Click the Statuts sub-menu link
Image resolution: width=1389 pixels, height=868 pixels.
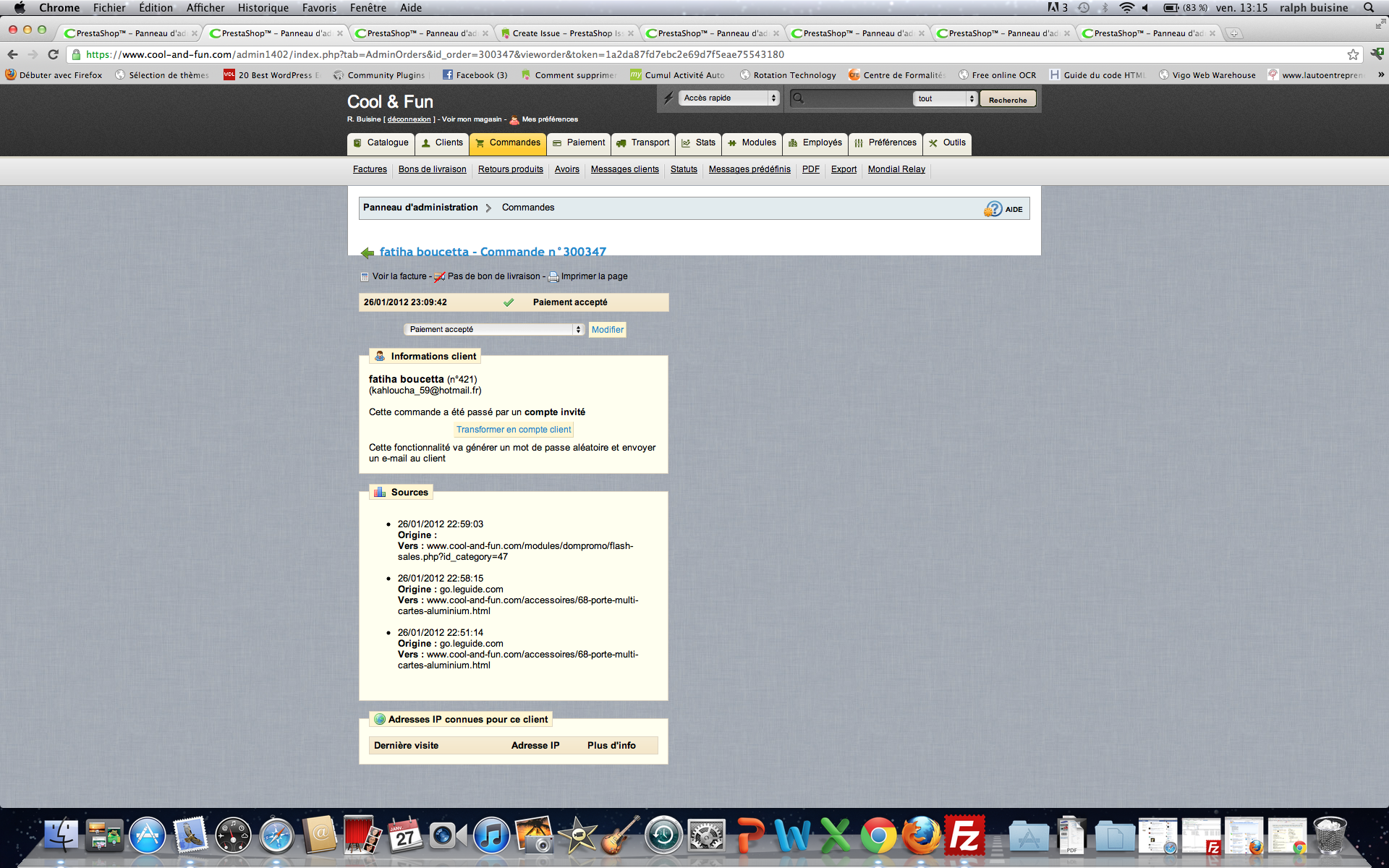pos(684,169)
